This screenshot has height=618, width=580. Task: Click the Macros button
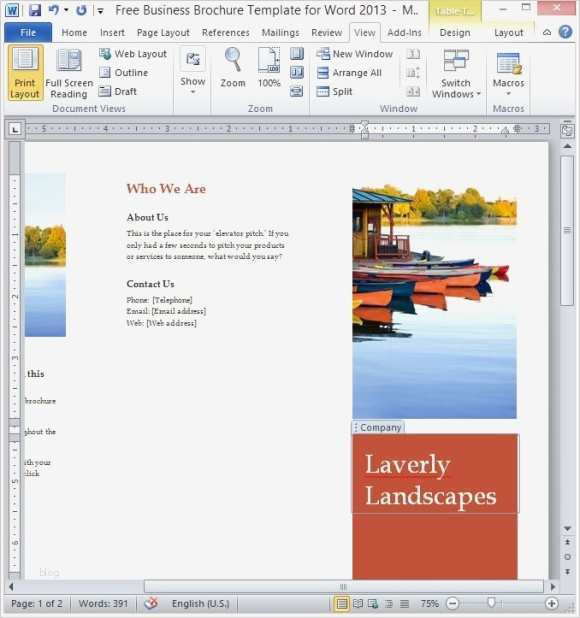508,73
